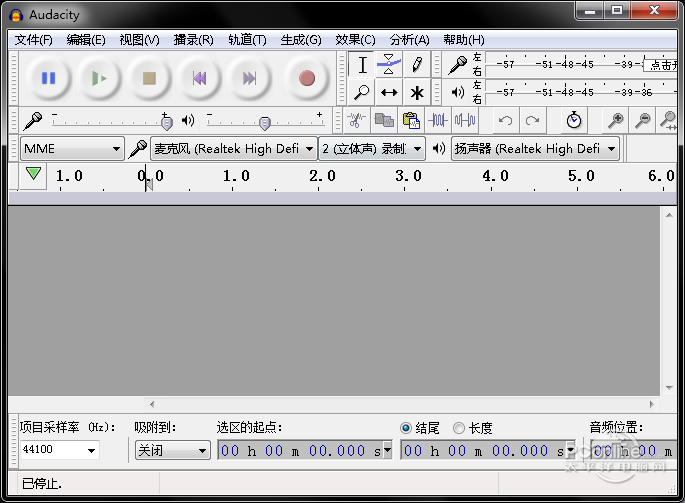
Task: Open the 效果(C) menu
Action: (355, 40)
